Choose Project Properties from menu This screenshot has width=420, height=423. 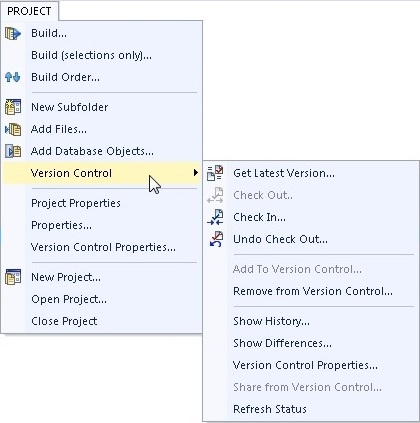(x=76, y=203)
